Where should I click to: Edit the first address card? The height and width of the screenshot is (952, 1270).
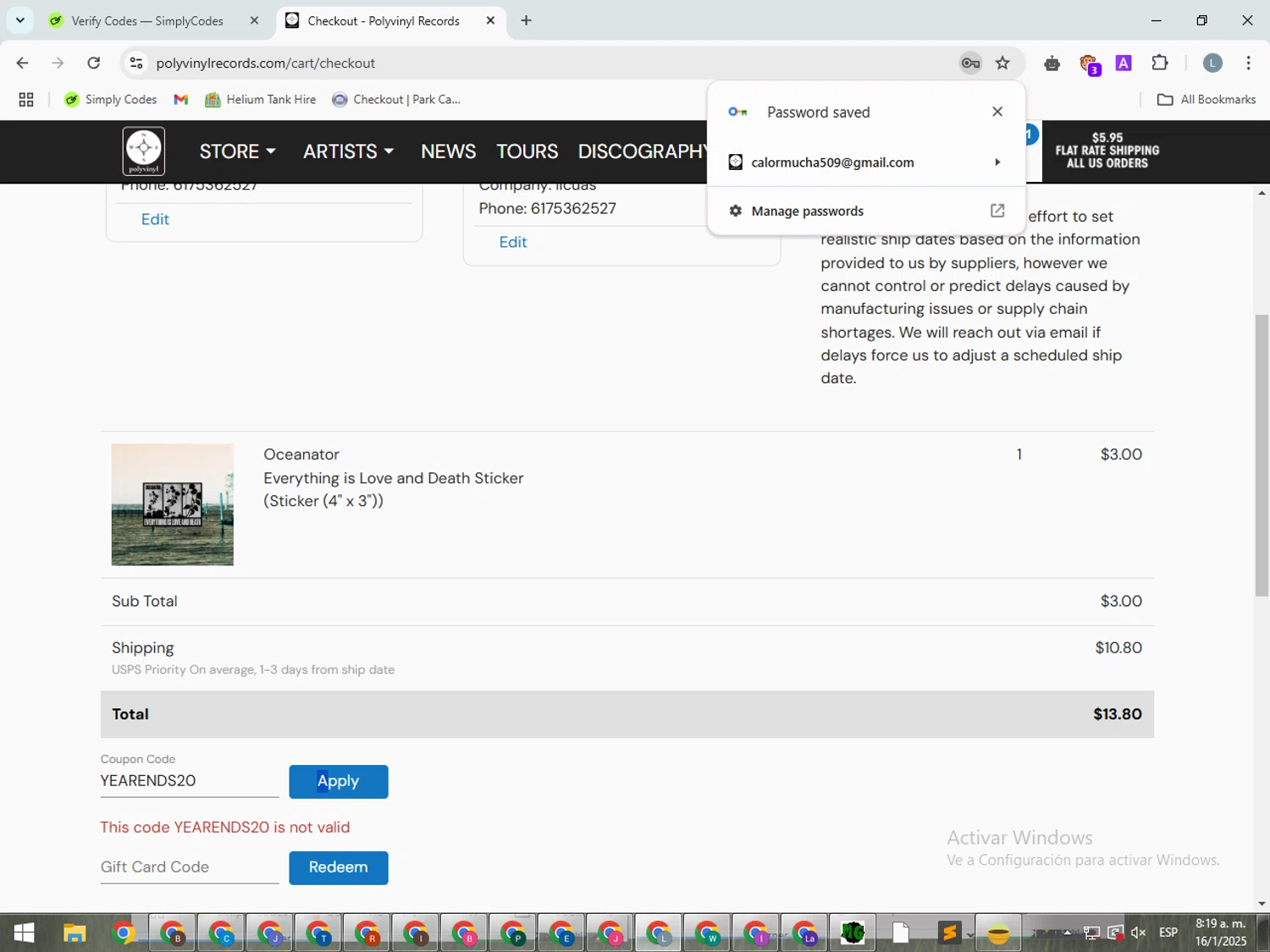click(x=155, y=219)
